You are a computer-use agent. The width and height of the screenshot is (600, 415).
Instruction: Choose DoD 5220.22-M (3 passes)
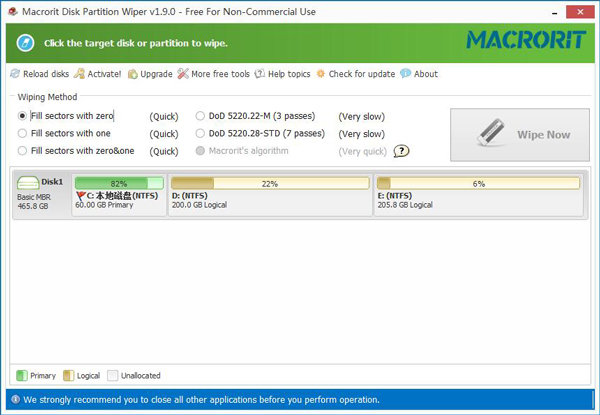click(x=200, y=116)
